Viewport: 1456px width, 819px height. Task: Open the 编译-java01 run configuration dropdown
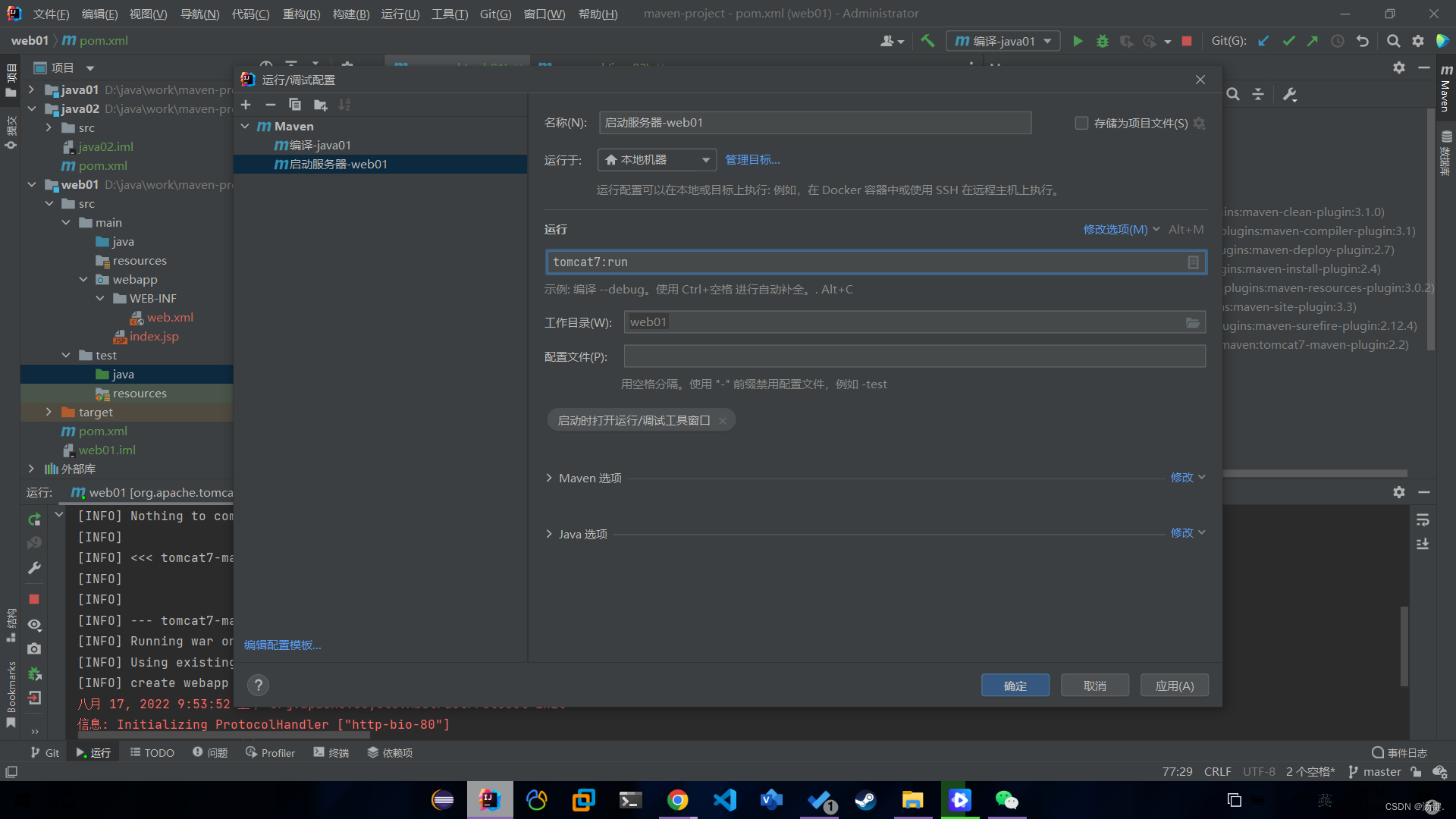tap(1003, 41)
